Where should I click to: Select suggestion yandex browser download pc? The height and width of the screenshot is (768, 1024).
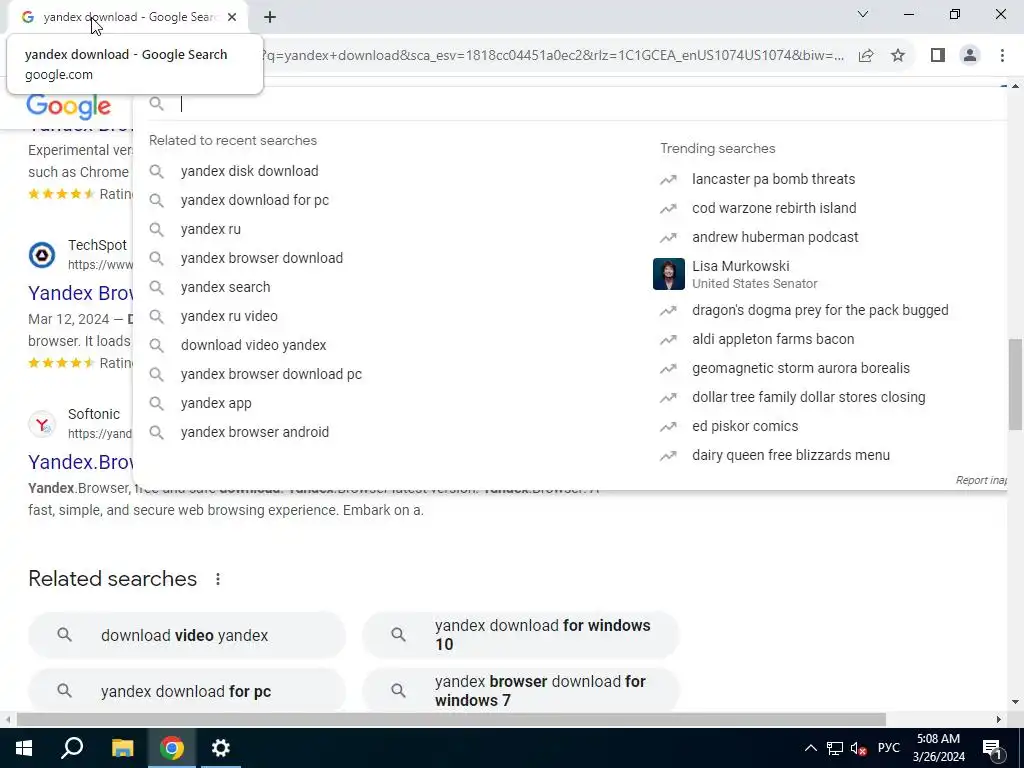click(271, 374)
